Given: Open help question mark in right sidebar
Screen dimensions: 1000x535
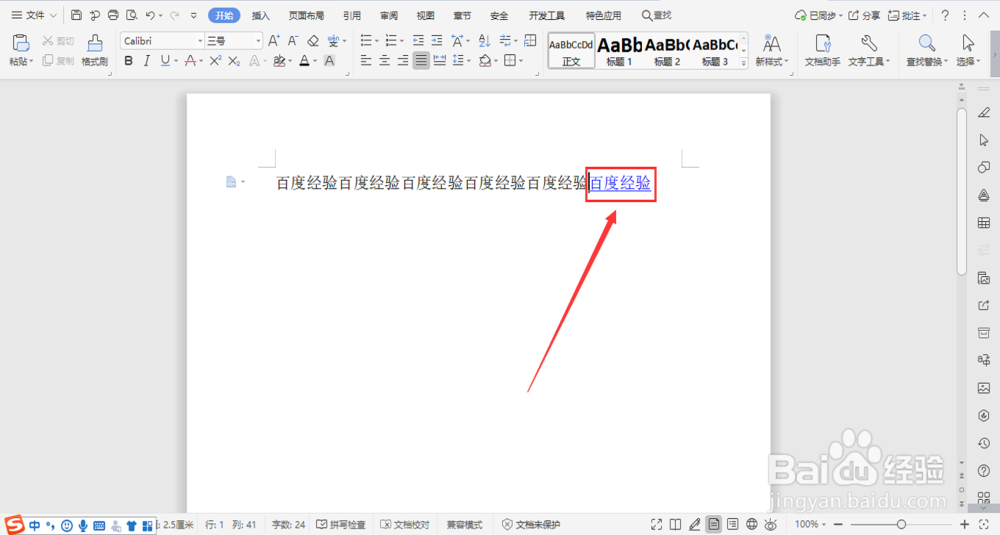Looking at the screenshot, I should (984, 471).
